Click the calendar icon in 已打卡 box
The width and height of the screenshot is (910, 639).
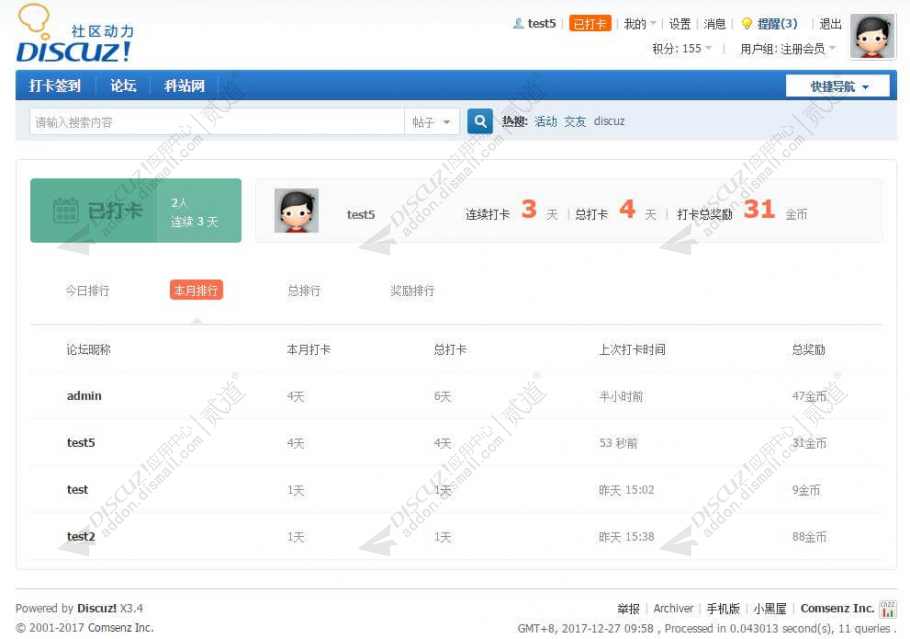[66, 211]
